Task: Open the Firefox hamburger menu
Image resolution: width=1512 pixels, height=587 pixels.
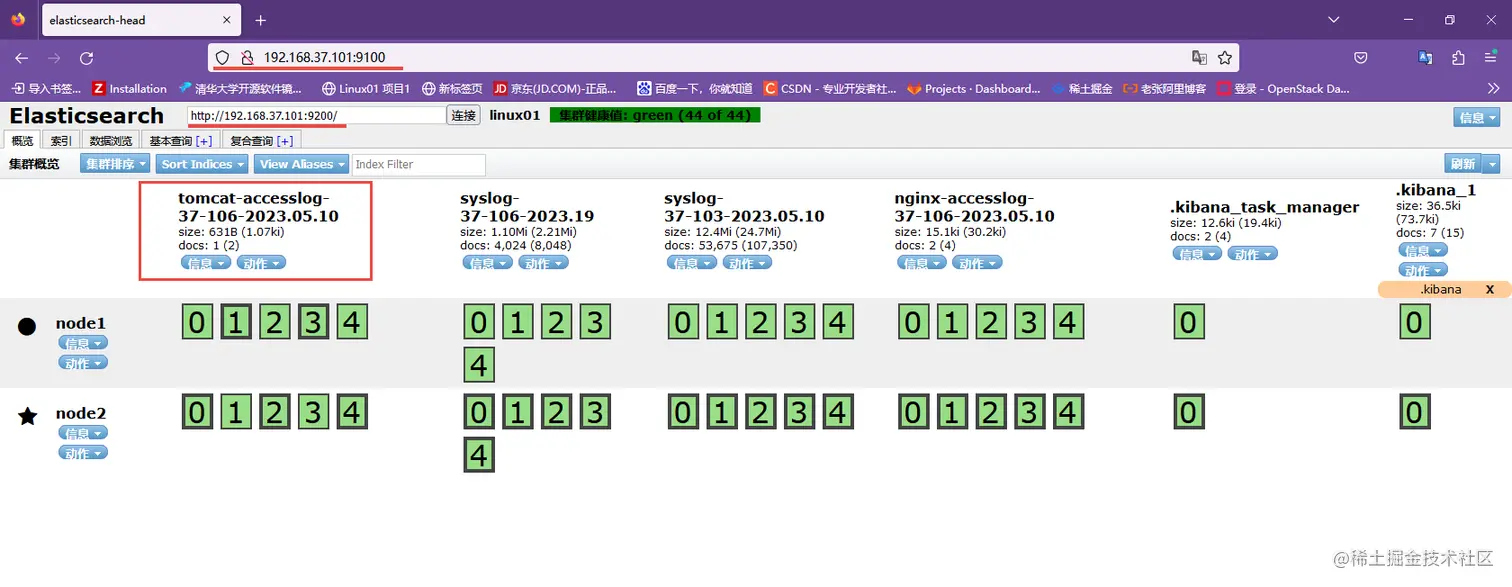Action: pyautogui.click(x=1490, y=58)
